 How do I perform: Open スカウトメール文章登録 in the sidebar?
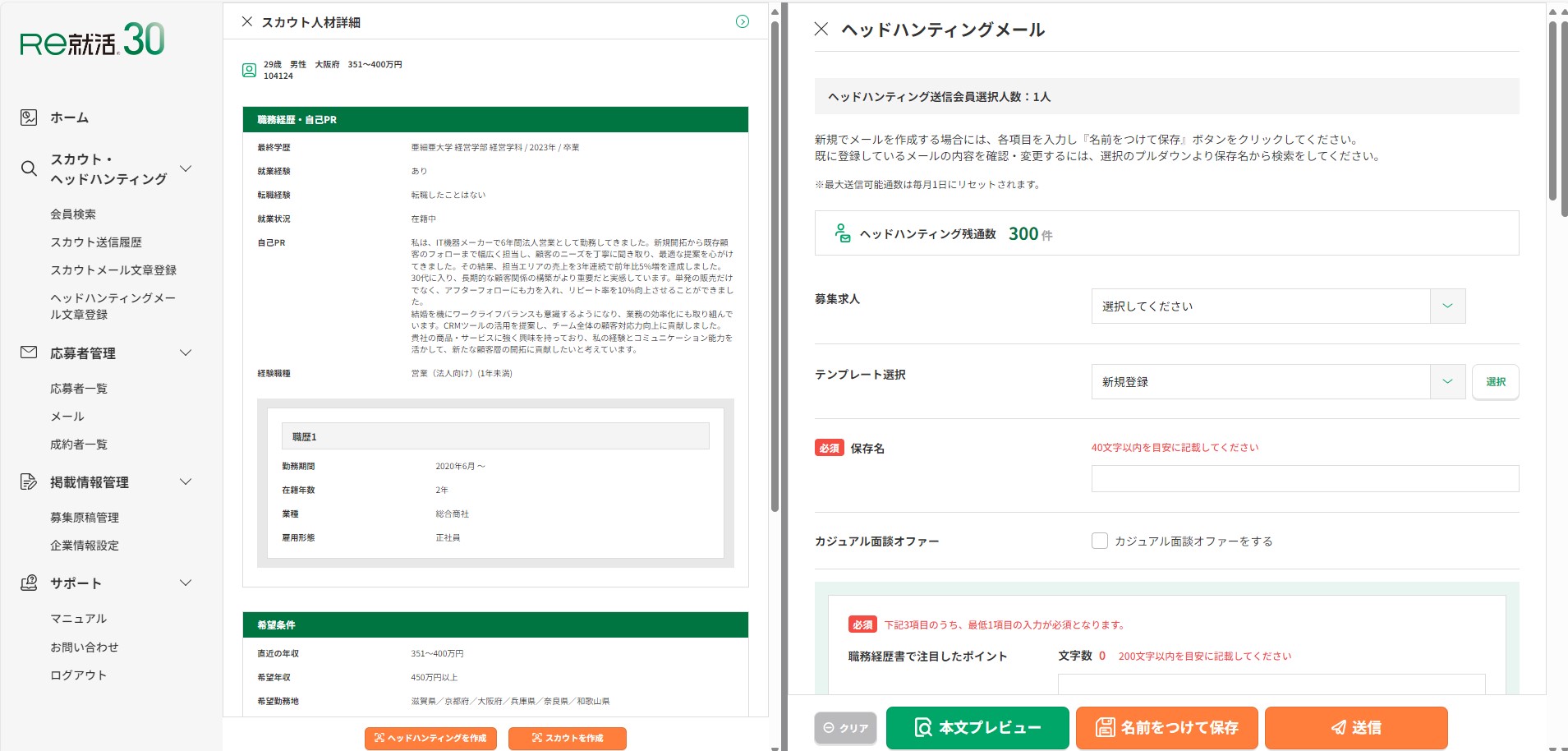coord(113,270)
